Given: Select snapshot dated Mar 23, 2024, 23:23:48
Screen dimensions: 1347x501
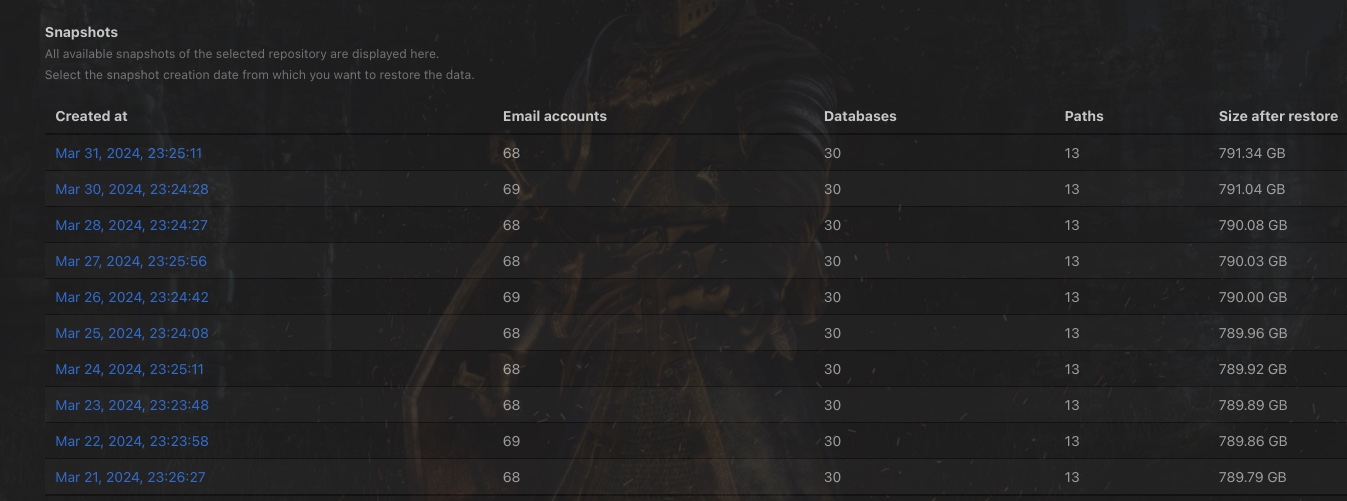Looking at the screenshot, I should [x=131, y=405].
